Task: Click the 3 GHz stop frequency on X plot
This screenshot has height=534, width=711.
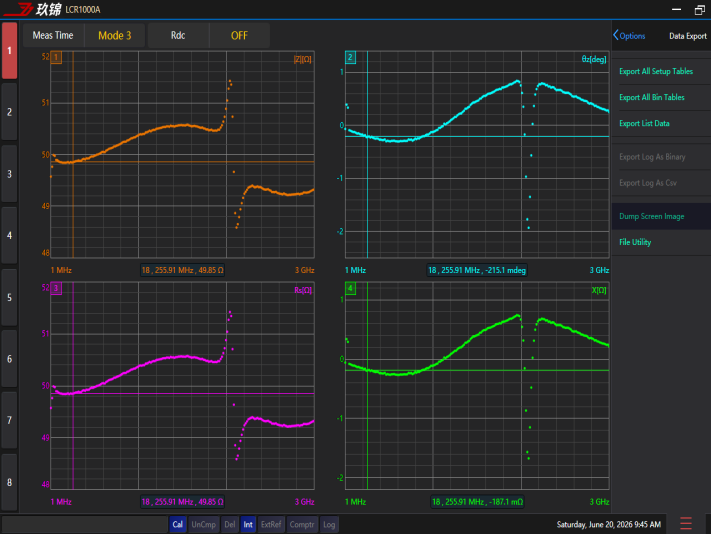Action: [x=599, y=502]
